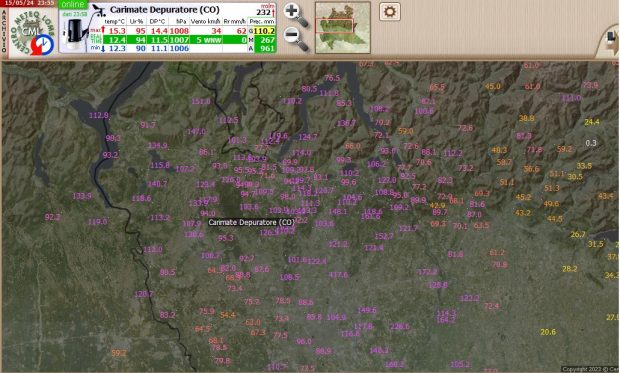
Task: Select the DP°C column header
Action: (158, 21)
